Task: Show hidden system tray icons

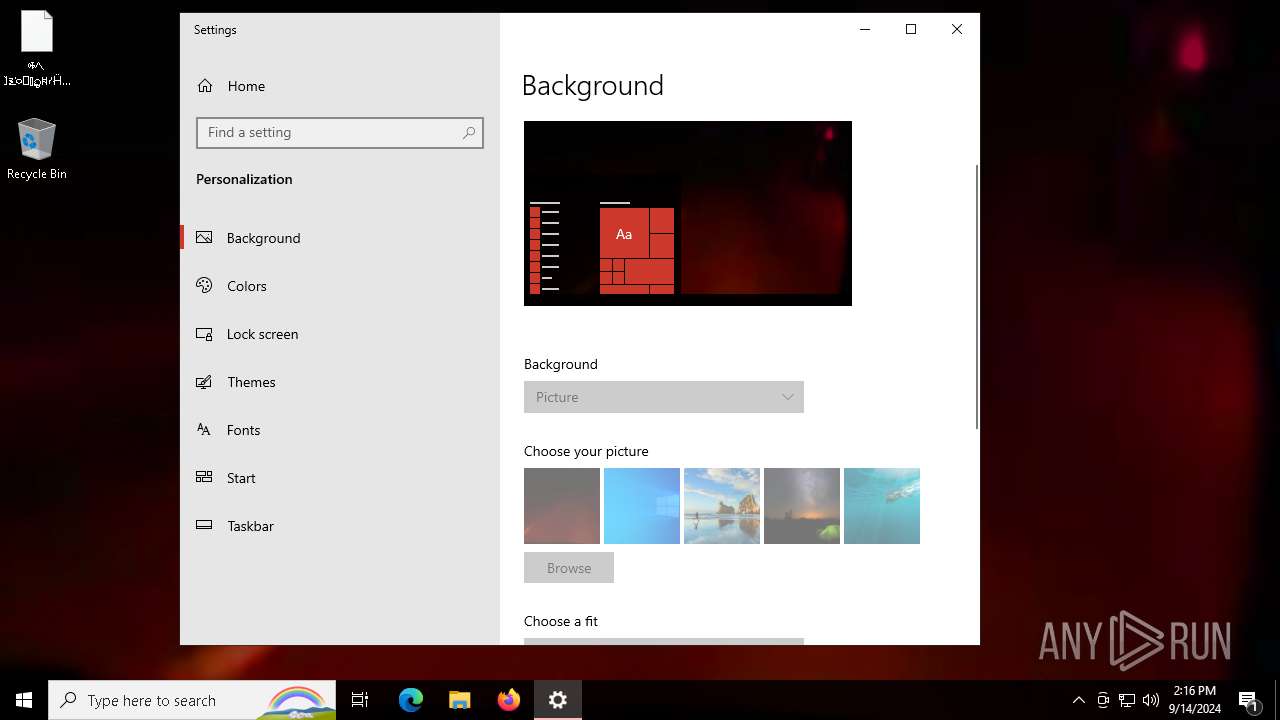Action: (x=1078, y=700)
